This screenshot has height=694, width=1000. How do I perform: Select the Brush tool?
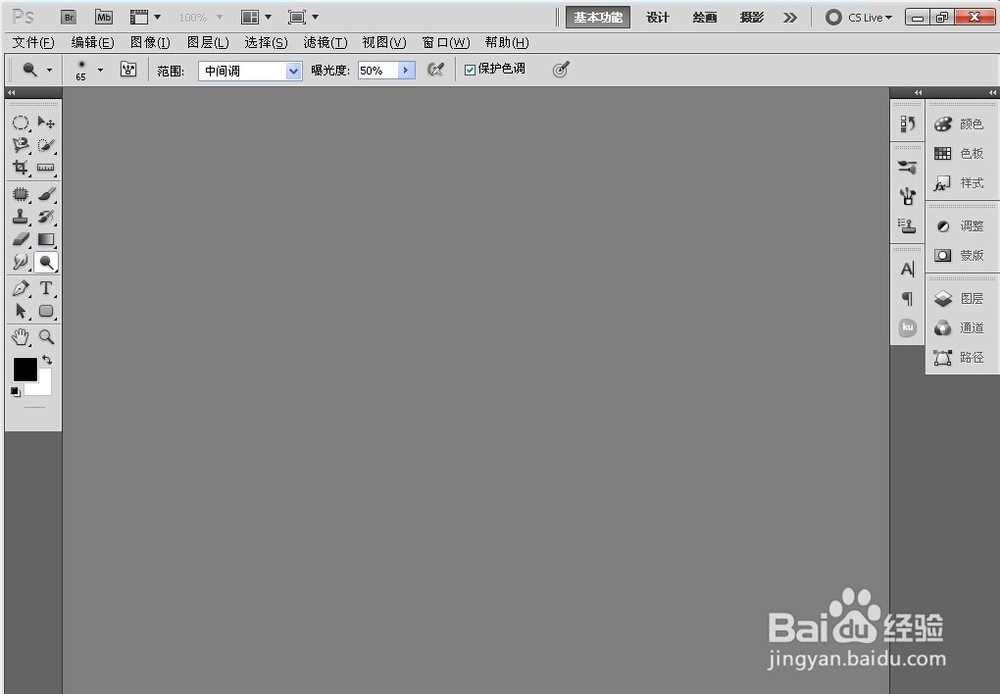(x=46, y=194)
